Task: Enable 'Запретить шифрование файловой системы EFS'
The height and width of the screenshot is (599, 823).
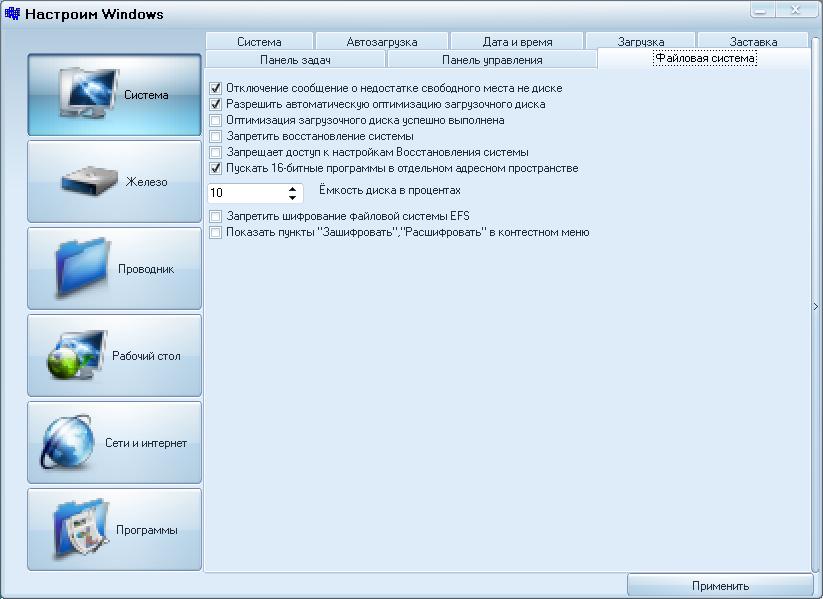Action: pyautogui.click(x=215, y=216)
